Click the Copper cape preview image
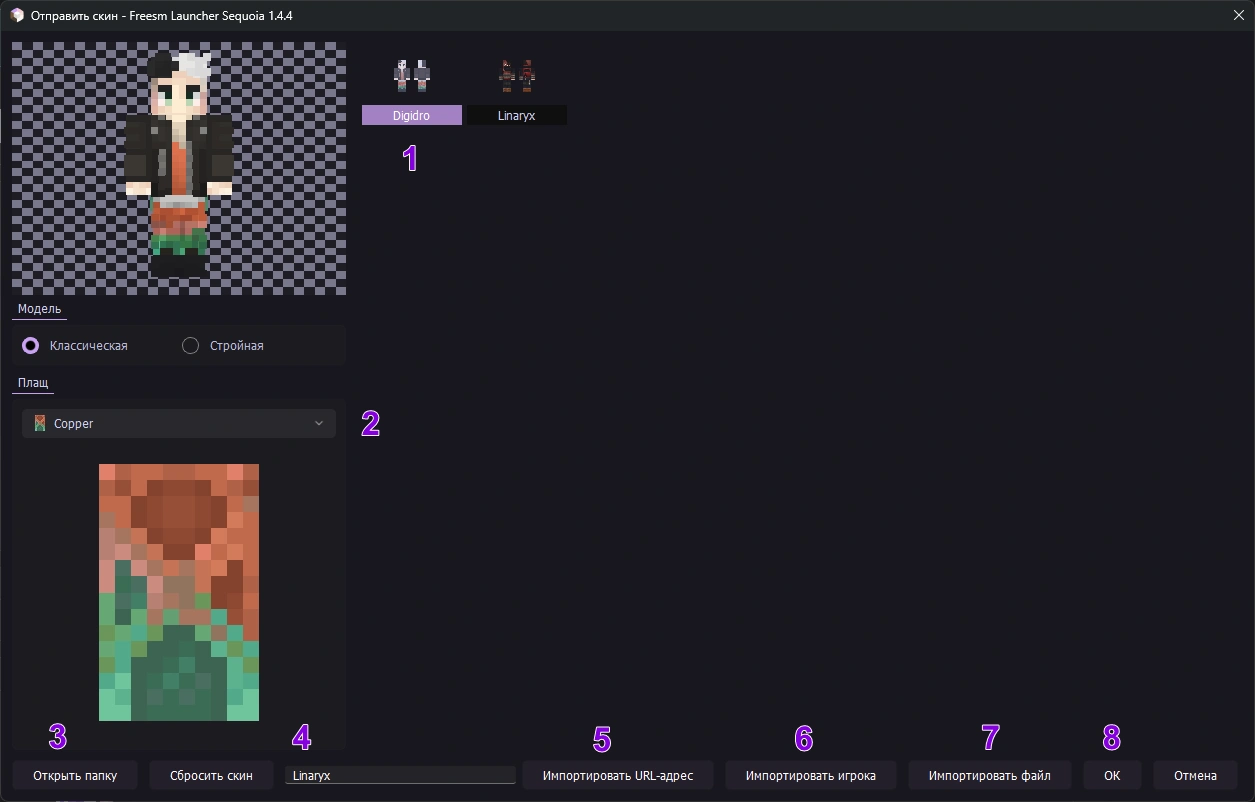The width and height of the screenshot is (1255, 802). pos(179,591)
